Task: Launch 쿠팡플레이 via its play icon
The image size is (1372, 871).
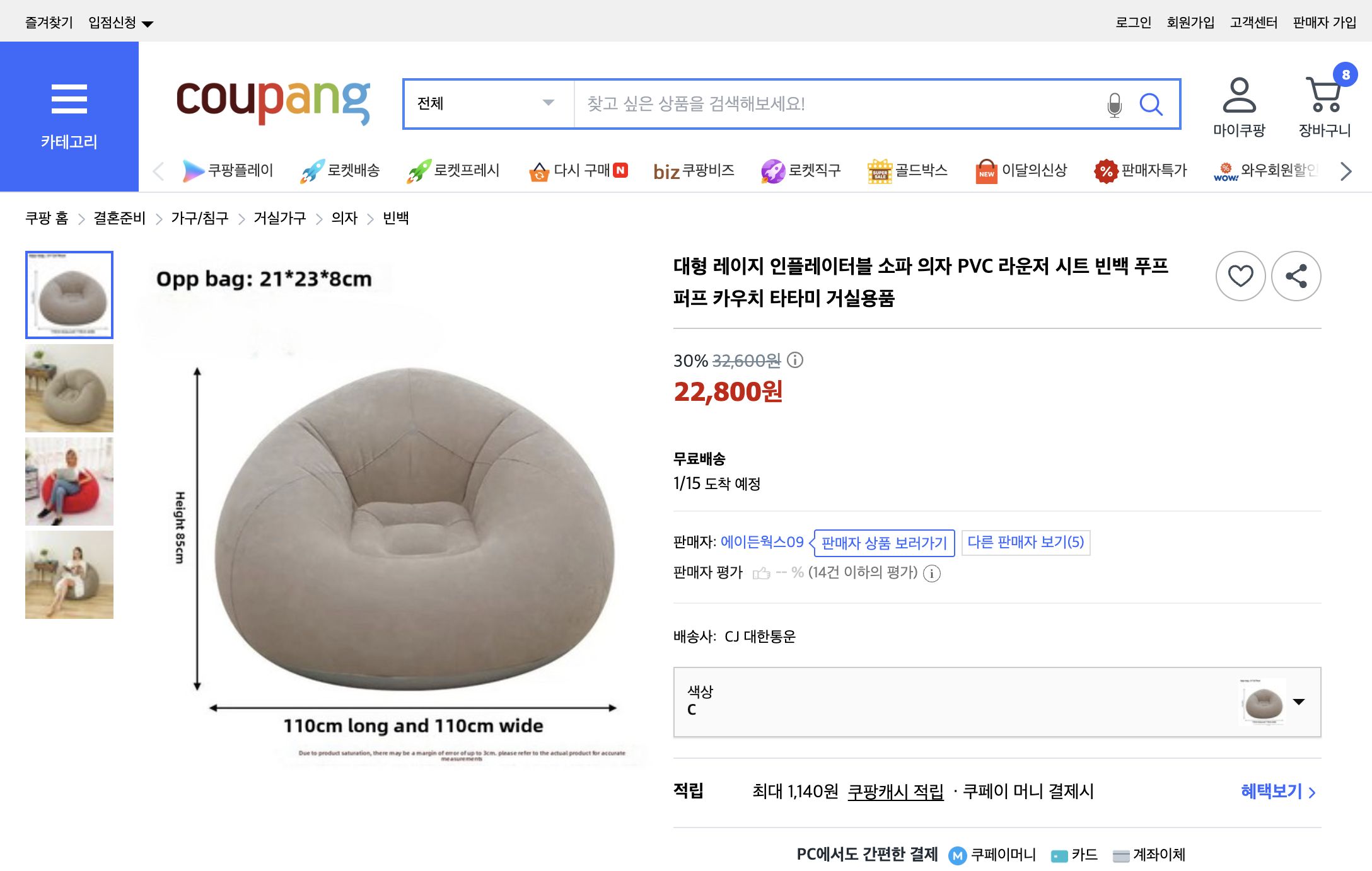Action: click(192, 170)
